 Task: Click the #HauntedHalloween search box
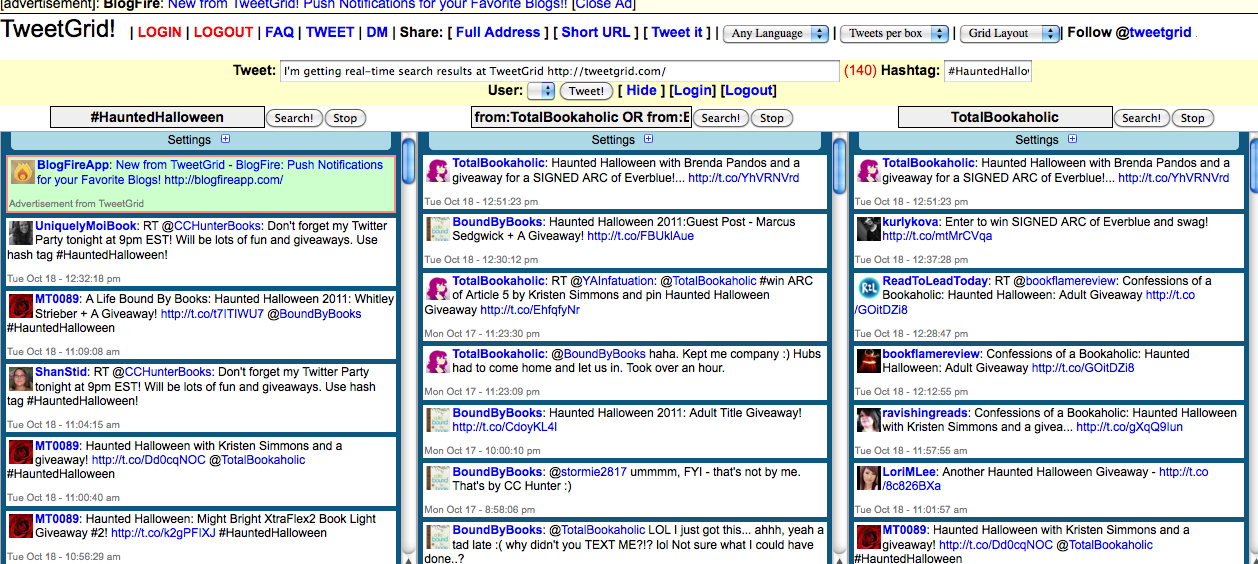[157, 117]
